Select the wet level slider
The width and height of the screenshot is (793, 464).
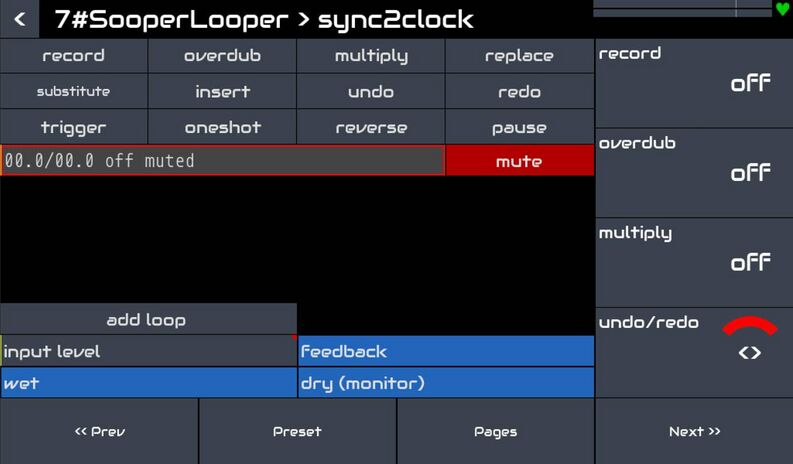coord(148,383)
